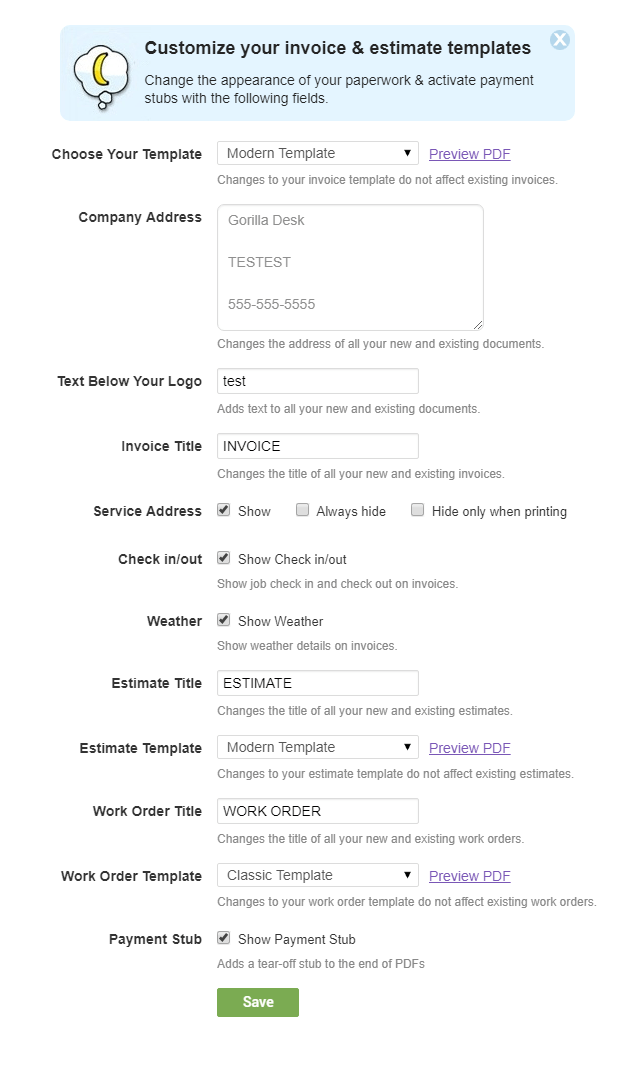Viewport: 637px width, 1069px height.
Task: Open the Choose Your Template dropdown
Action: click(x=318, y=153)
